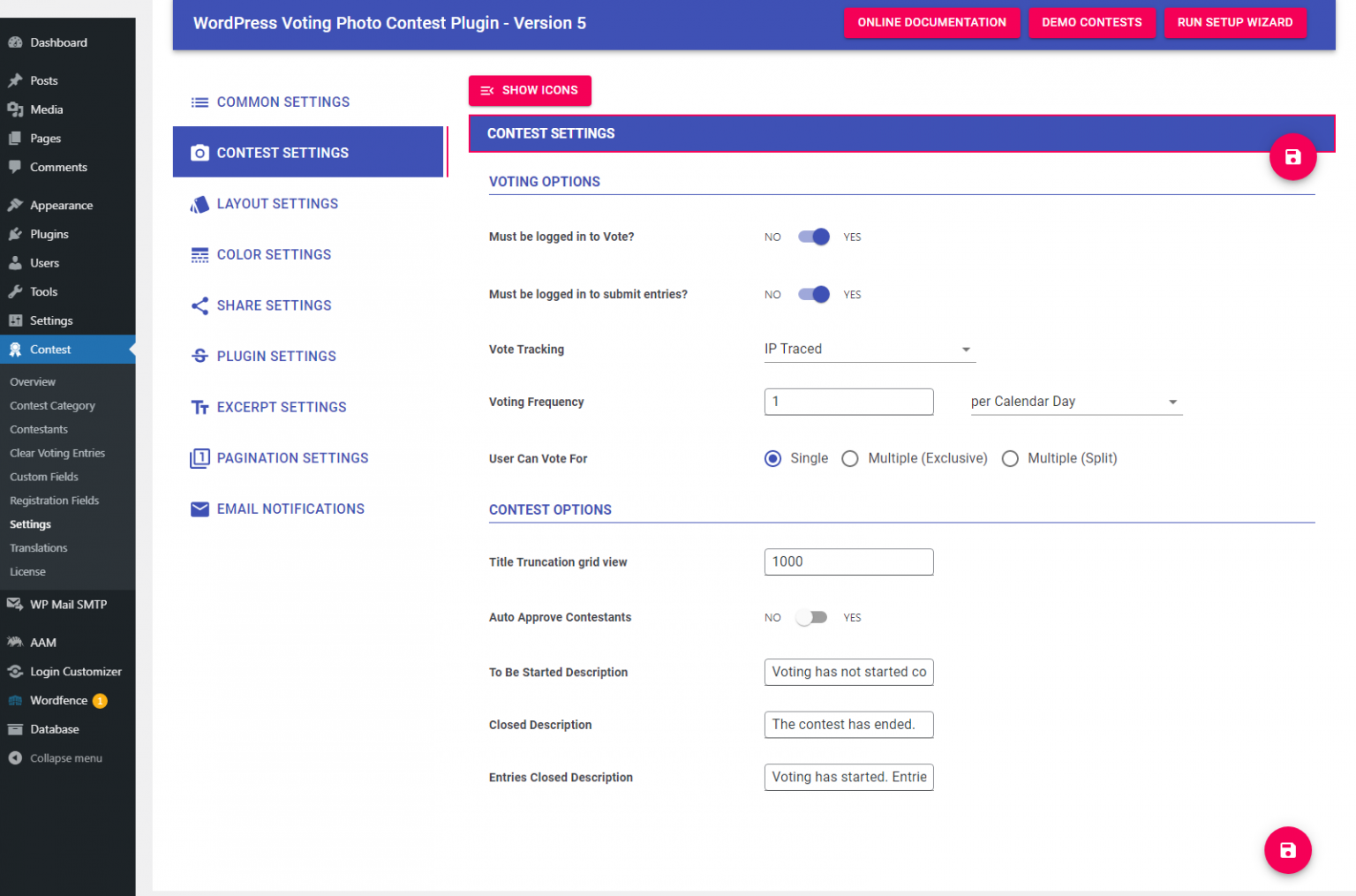Click the Color Settings palette-lines icon
Image resolution: width=1356 pixels, height=896 pixels.
[200, 255]
